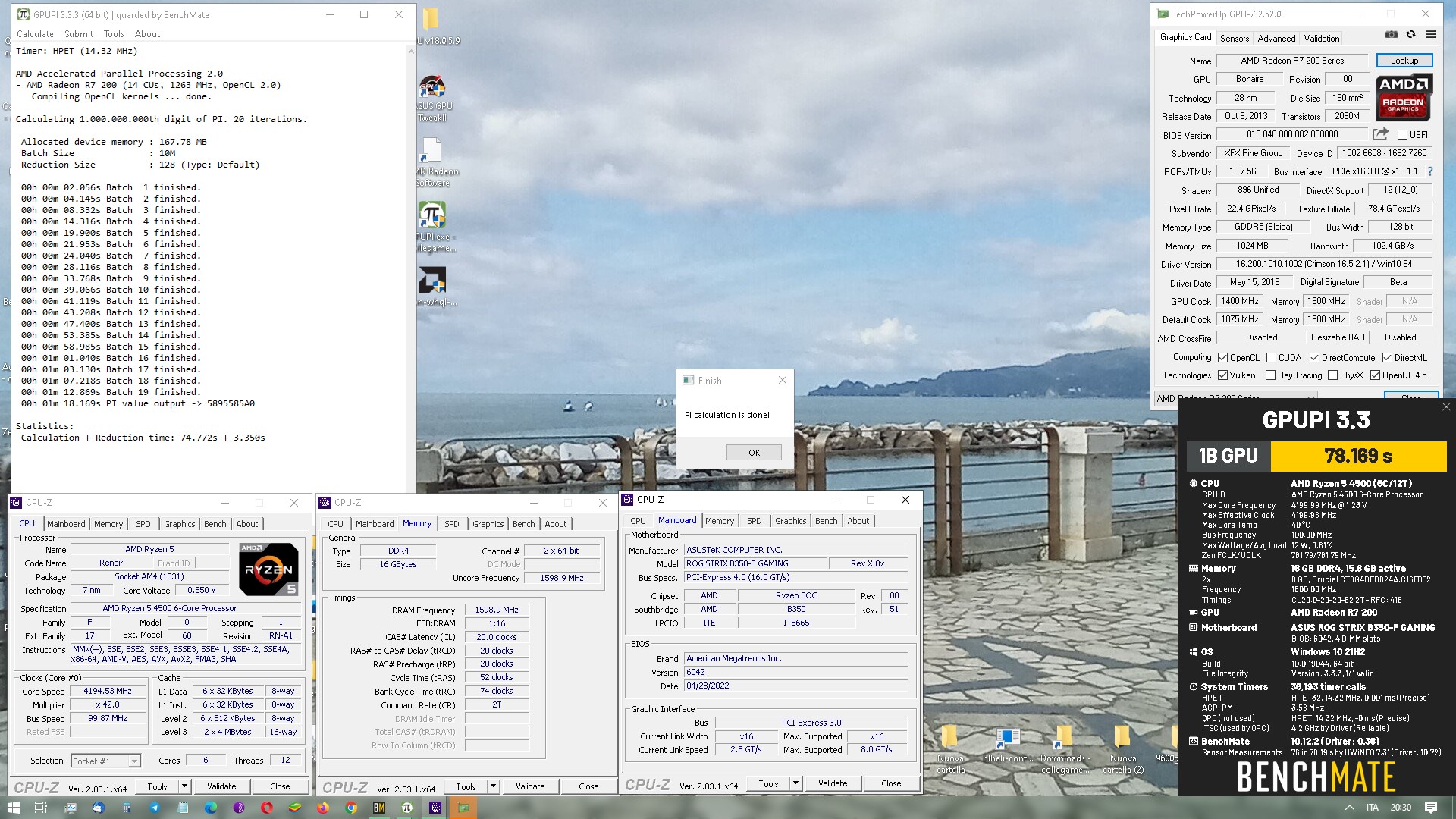Toggle the DirectCompute checkbox
The width and height of the screenshot is (1456, 819).
1314,358
